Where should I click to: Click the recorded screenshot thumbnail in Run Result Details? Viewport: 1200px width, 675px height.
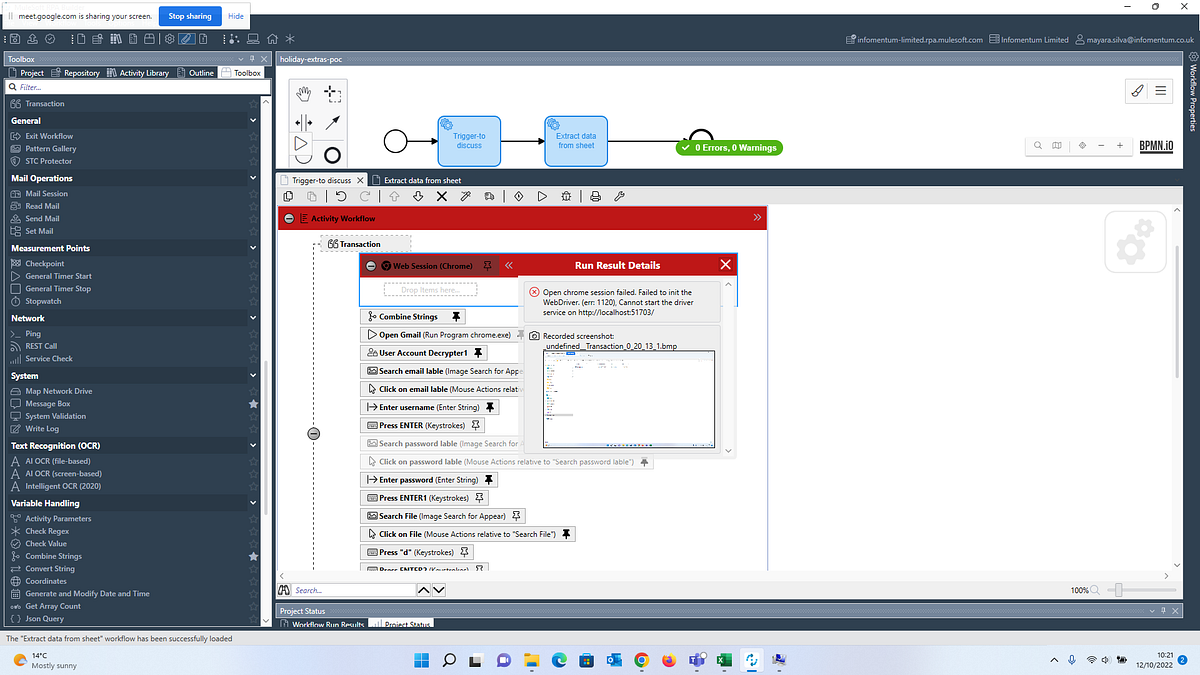click(628, 395)
